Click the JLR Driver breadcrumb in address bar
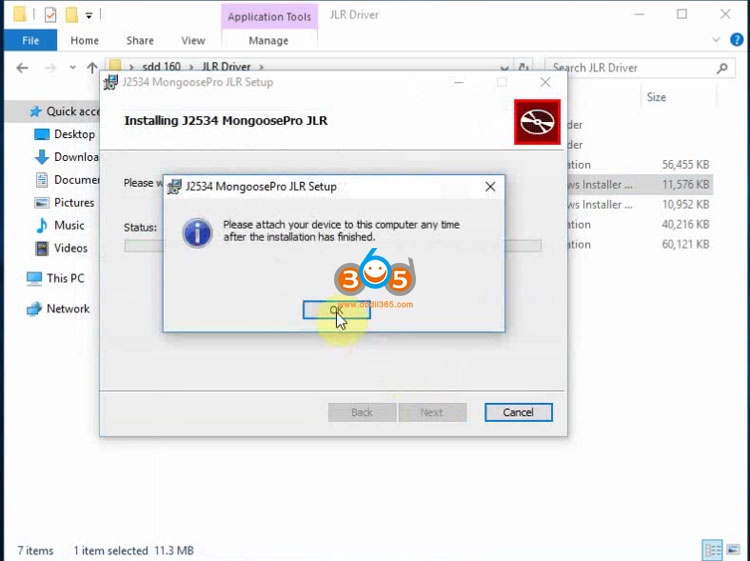Screen dimensions: 750x561 (x=227, y=66)
